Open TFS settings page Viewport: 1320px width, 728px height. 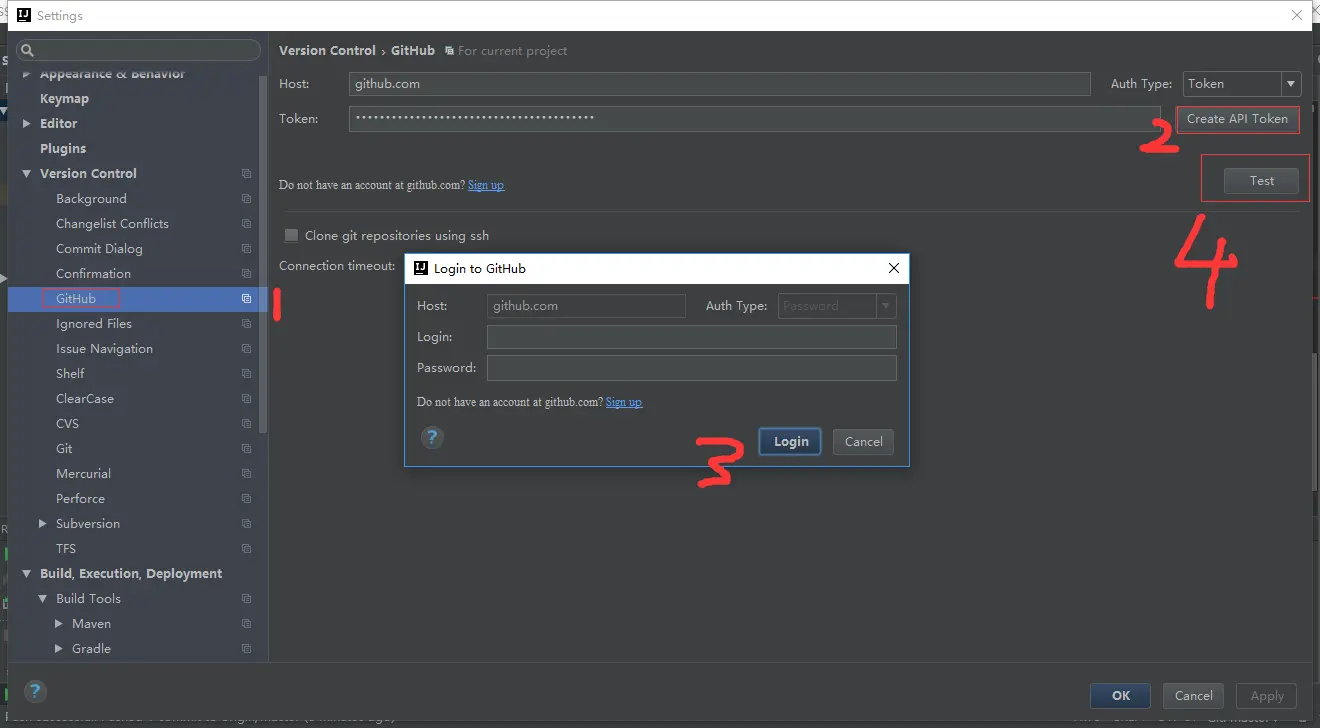[x=66, y=549]
